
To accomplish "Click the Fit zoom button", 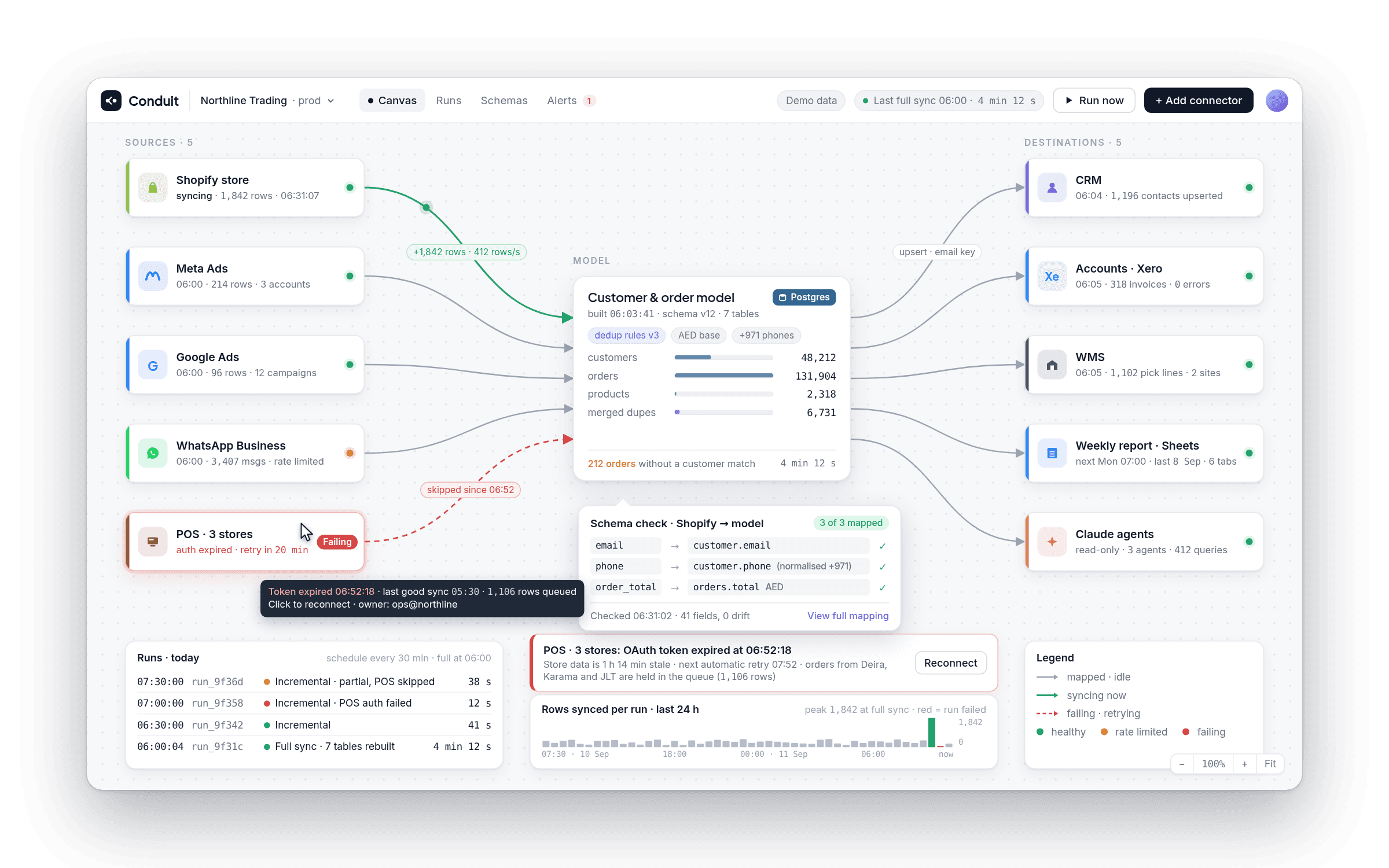I will pyautogui.click(x=1270, y=764).
